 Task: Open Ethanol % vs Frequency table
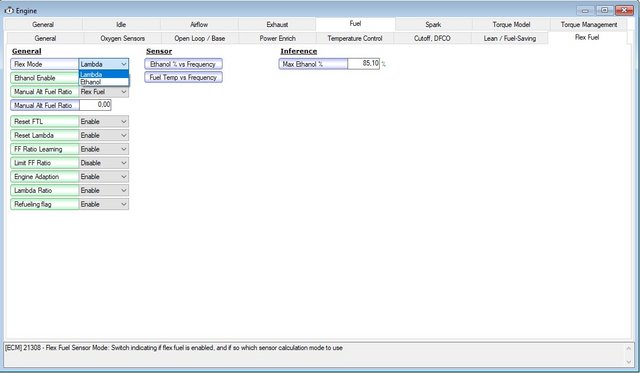point(183,64)
